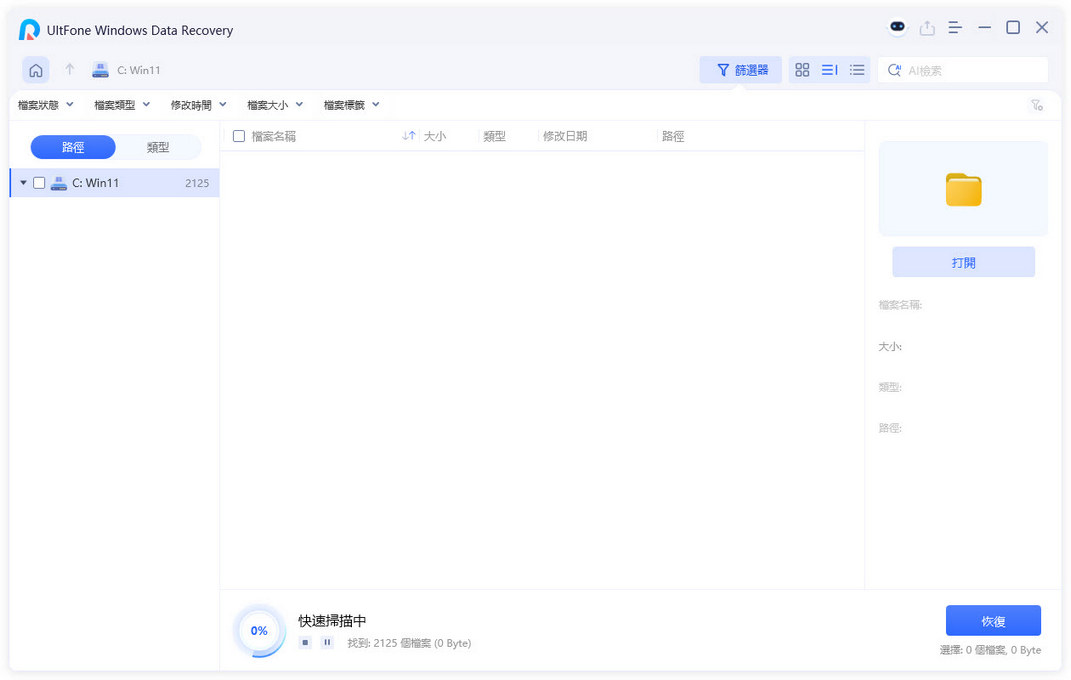Click the 恢復 recover button

pyautogui.click(x=992, y=621)
